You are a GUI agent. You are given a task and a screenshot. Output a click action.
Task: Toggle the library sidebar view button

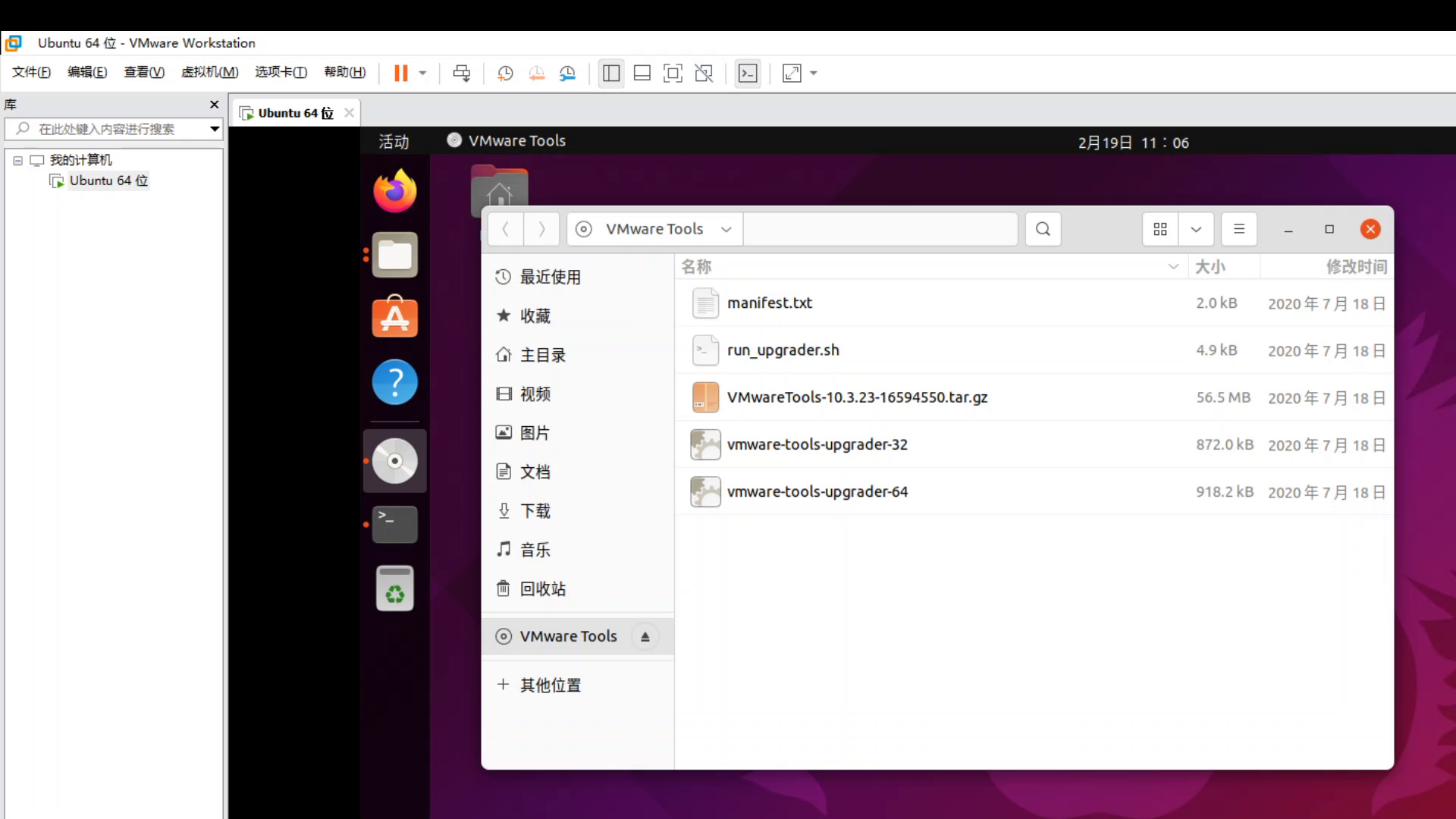tap(611, 74)
